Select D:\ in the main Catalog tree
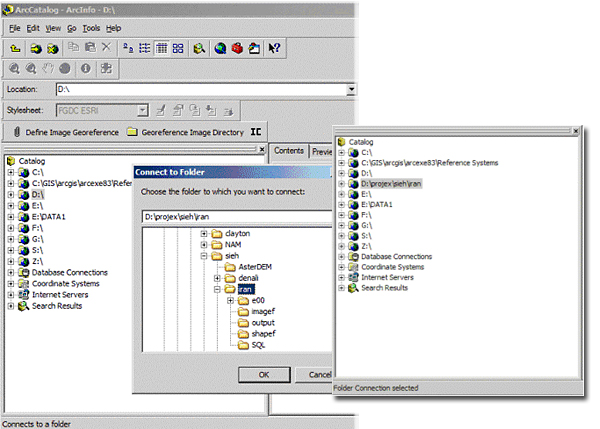The height and width of the screenshot is (429, 600). point(38,194)
